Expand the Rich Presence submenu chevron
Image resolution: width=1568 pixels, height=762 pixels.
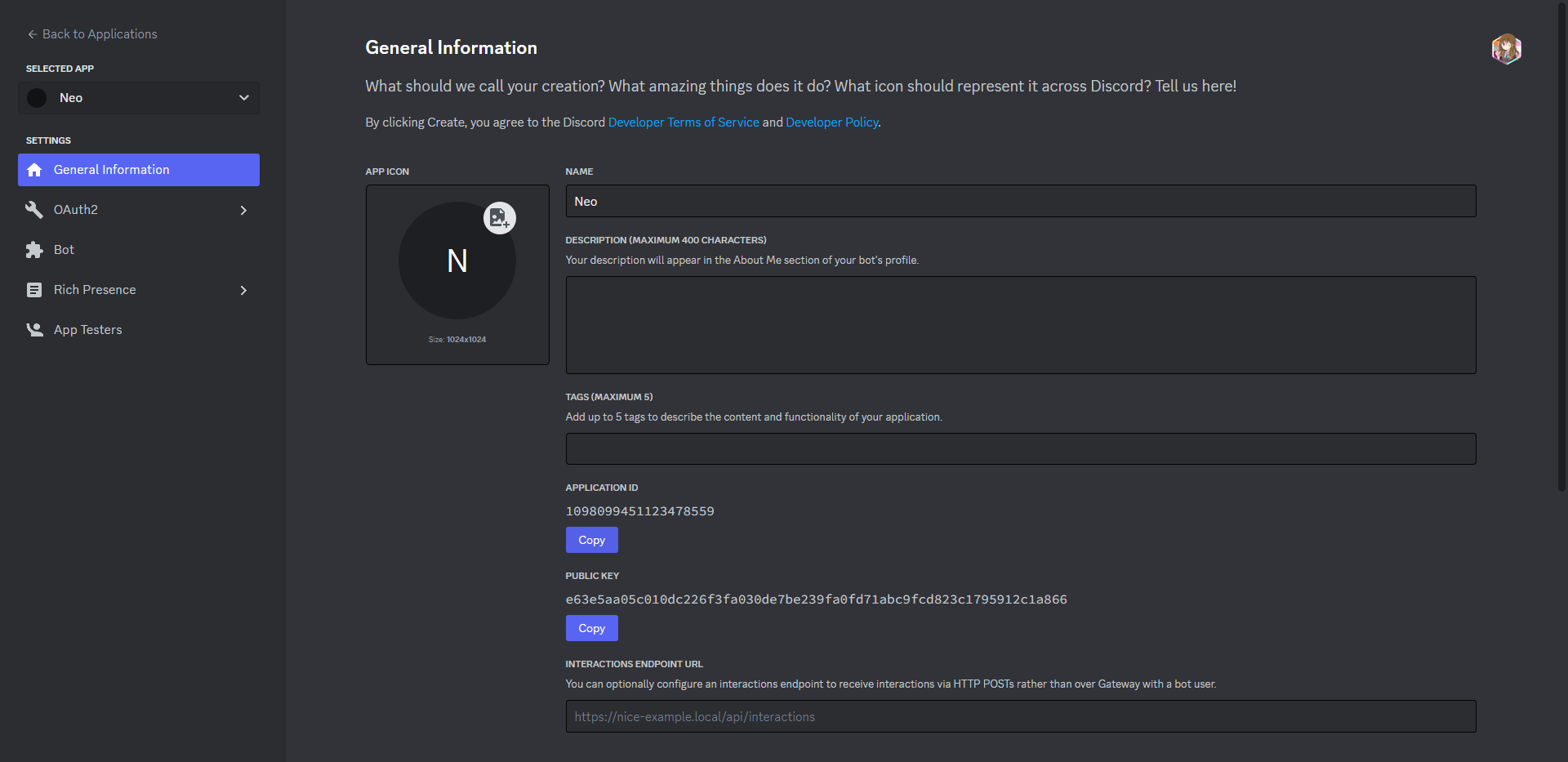pos(243,290)
